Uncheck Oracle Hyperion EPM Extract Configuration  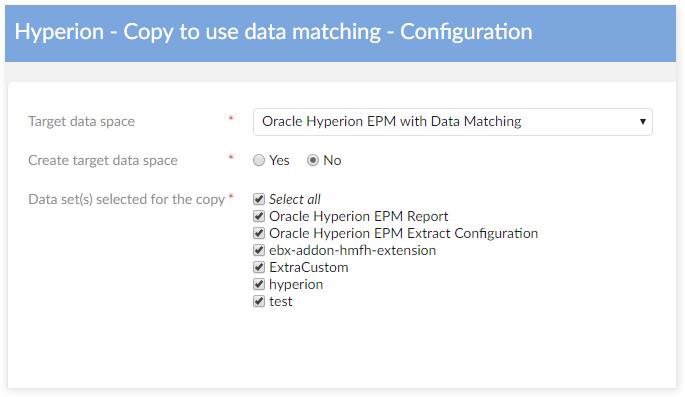point(259,233)
